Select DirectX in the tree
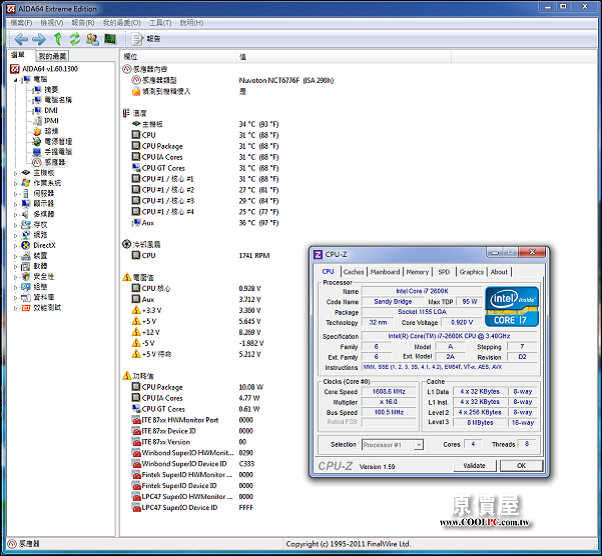The image size is (602, 556). pos(44,244)
